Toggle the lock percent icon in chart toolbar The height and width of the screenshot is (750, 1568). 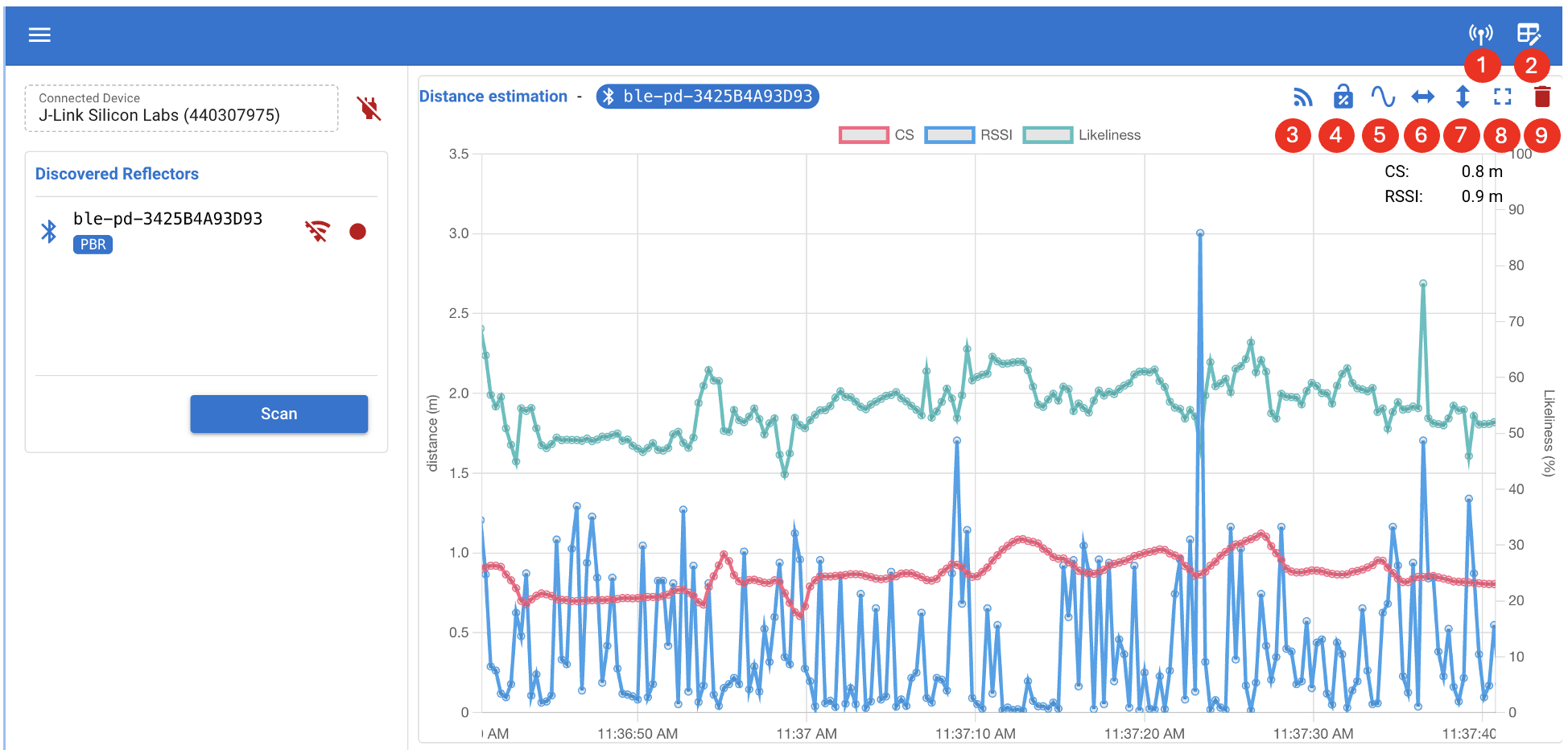coord(1343,97)
